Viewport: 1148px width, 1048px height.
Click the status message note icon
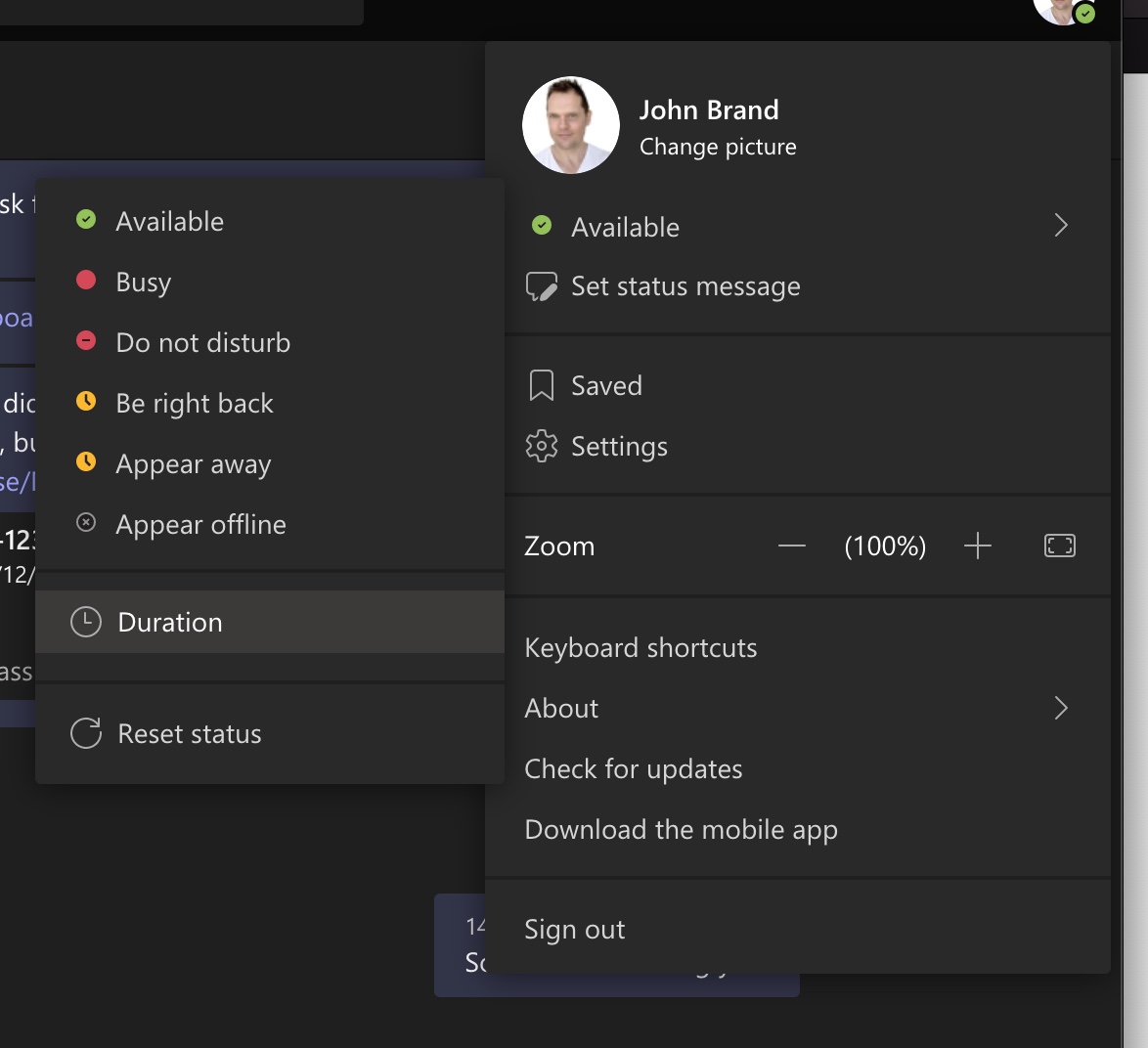click(x=542, y=286)
